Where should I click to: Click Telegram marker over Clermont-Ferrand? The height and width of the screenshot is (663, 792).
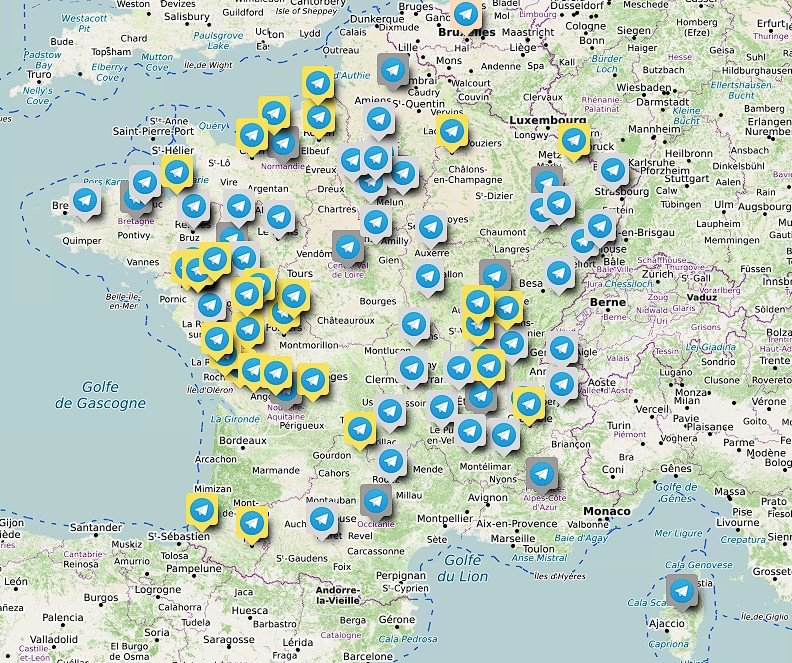412,370
